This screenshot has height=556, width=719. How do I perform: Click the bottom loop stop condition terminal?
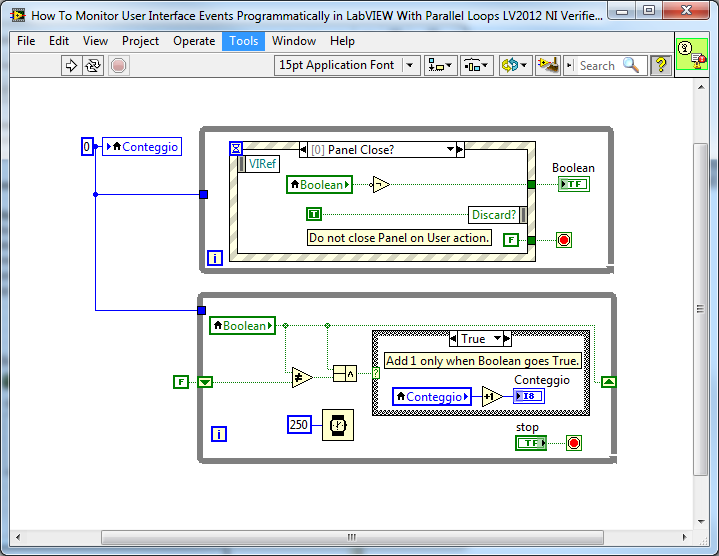click(x=574, y=443)
